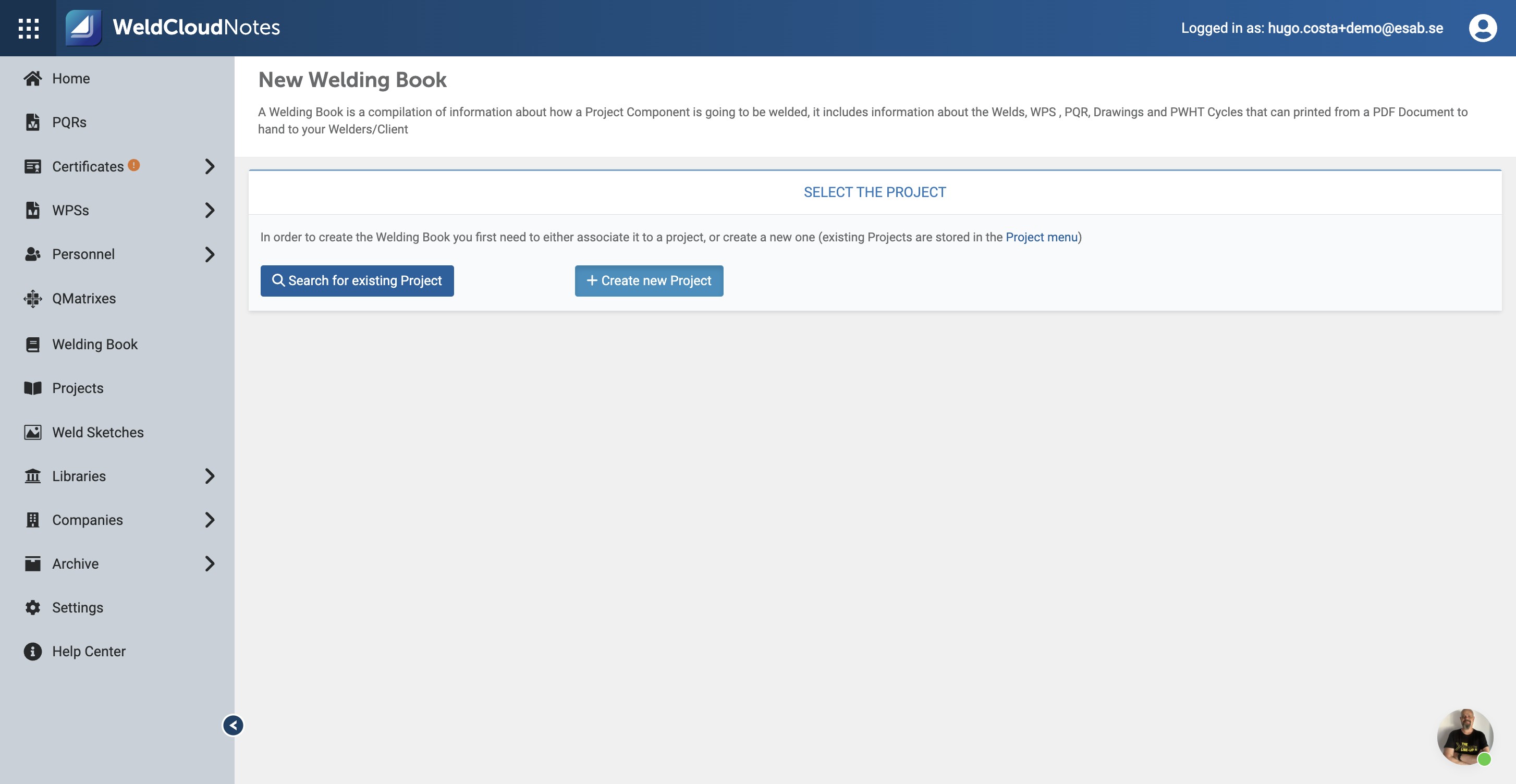
Task: Collapse the sidebar with the arrow button
Action: click(233, 725)
